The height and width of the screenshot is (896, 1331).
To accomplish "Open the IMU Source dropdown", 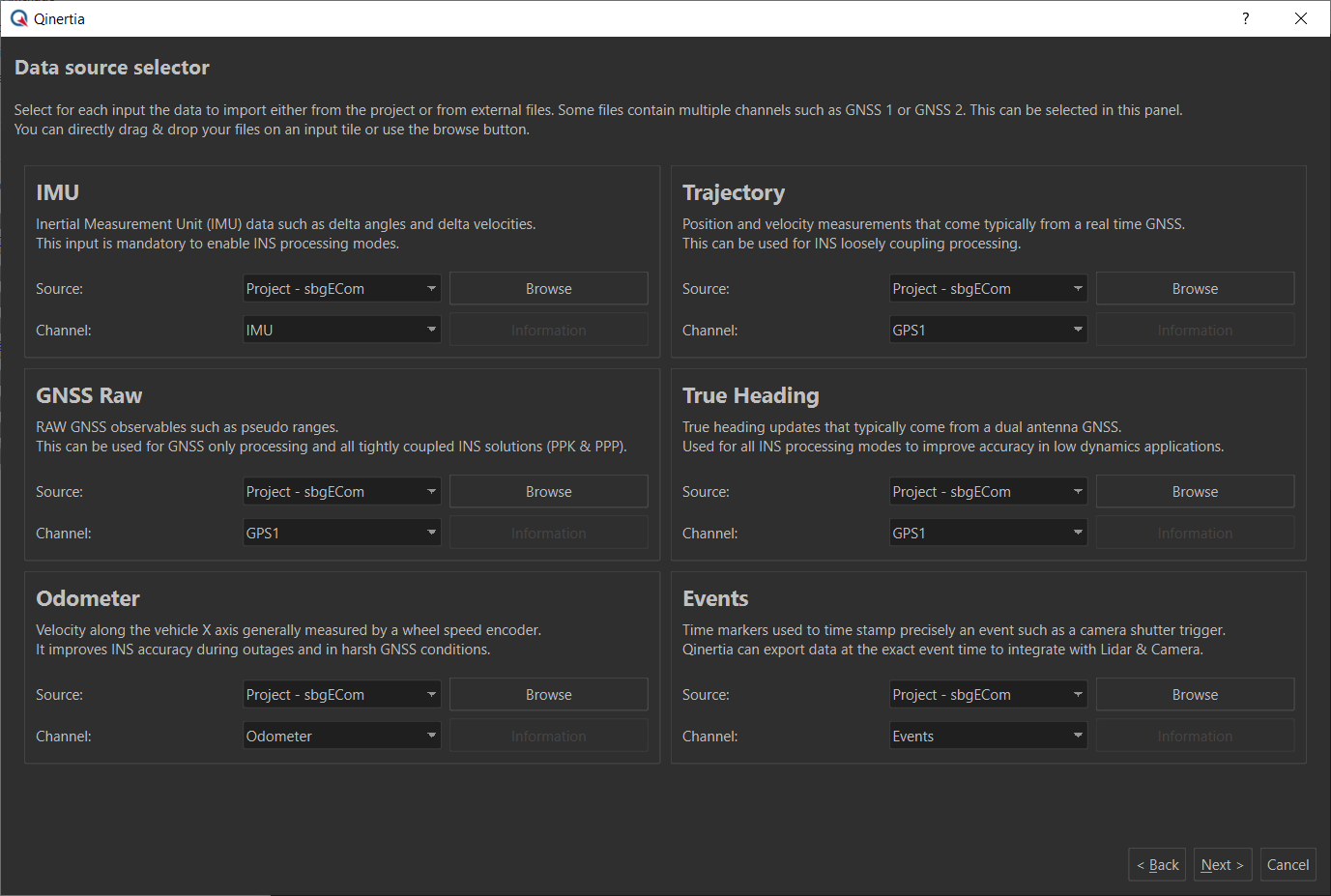I will click(342, 289).
